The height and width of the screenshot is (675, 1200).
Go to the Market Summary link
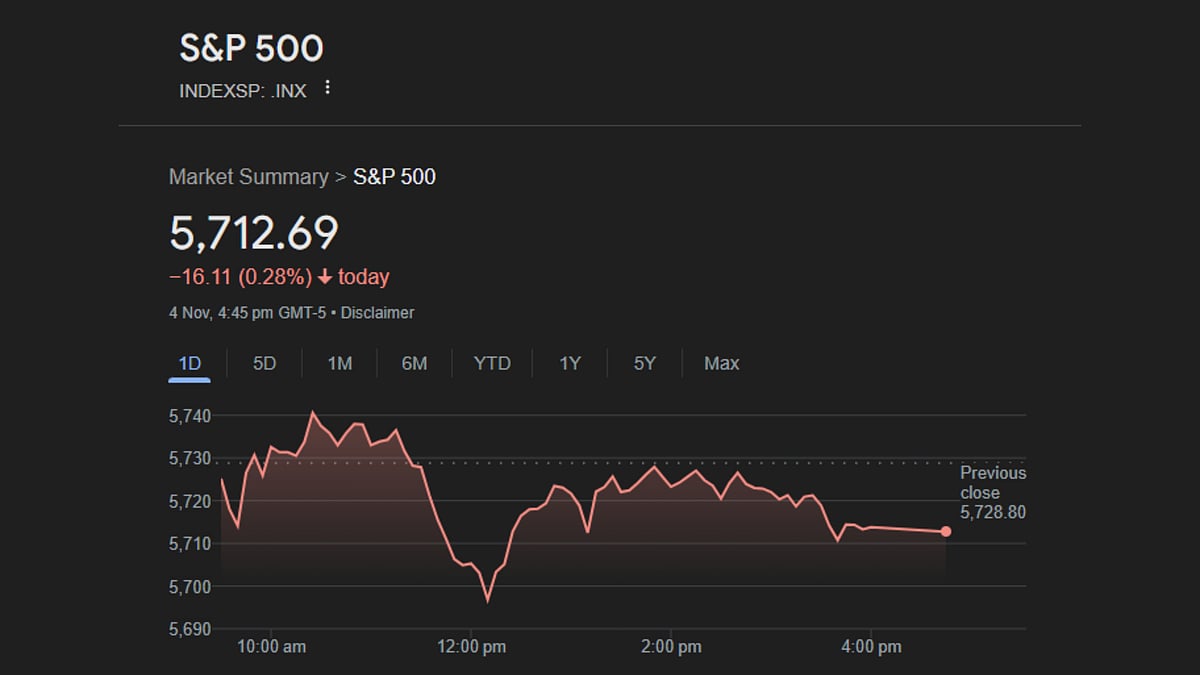pyautogui.click(x=248, y=177)
